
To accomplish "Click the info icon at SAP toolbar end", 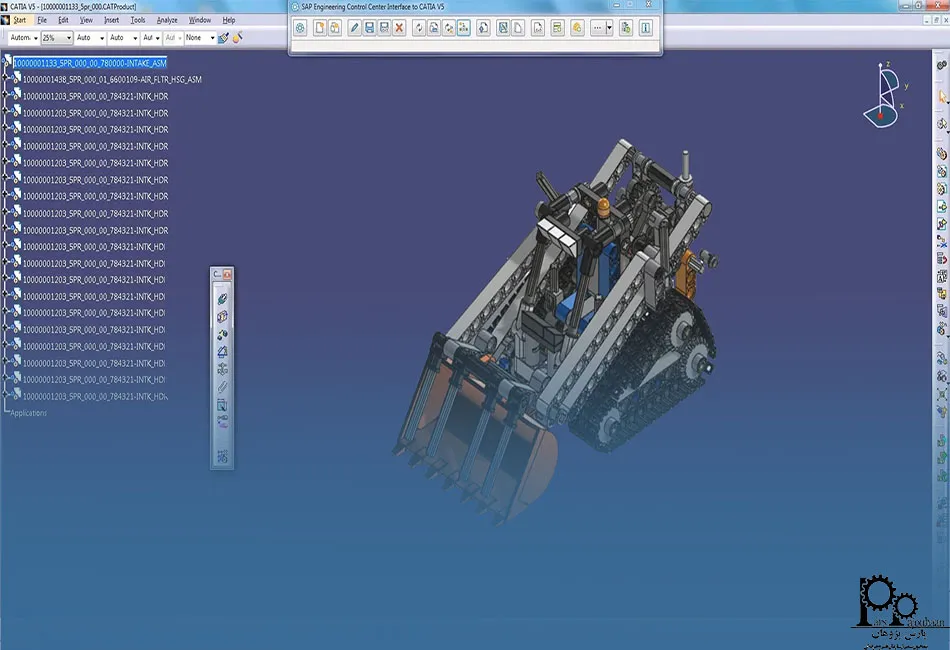I will pyautogui.click(x=647, y=28).
